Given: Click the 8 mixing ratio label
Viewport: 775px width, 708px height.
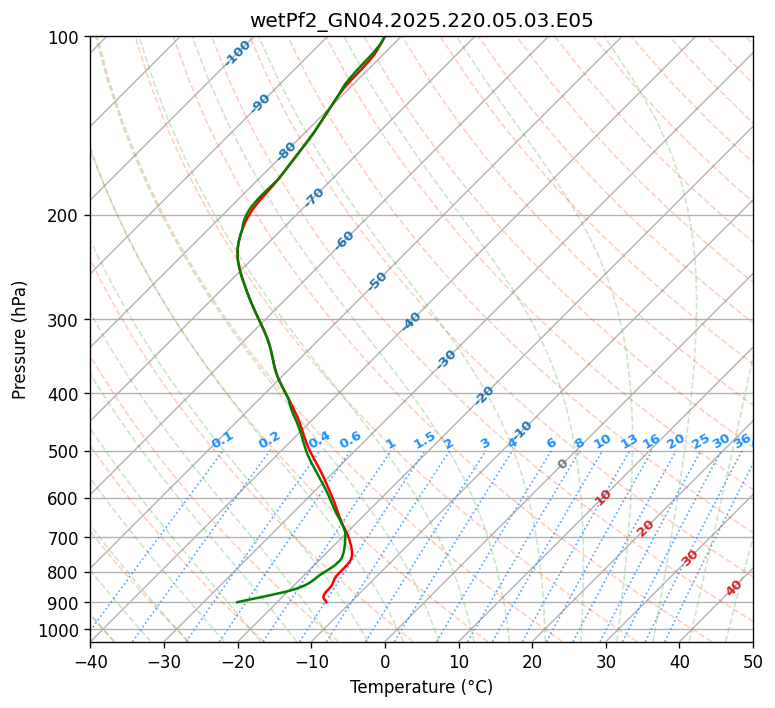Looking at the screenshot, I should 579,442.
